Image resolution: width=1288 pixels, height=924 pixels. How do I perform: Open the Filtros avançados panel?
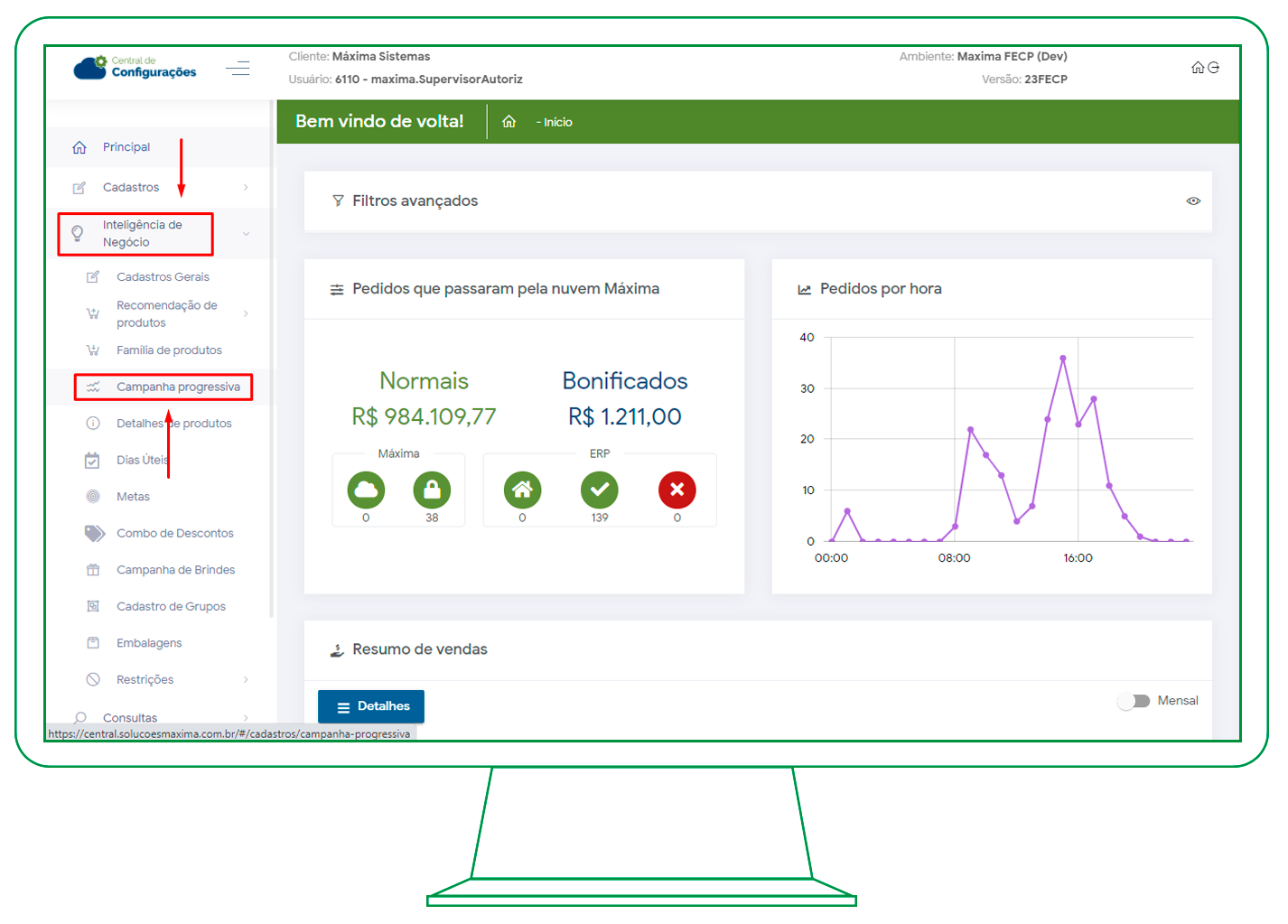[x=415, y=201]
